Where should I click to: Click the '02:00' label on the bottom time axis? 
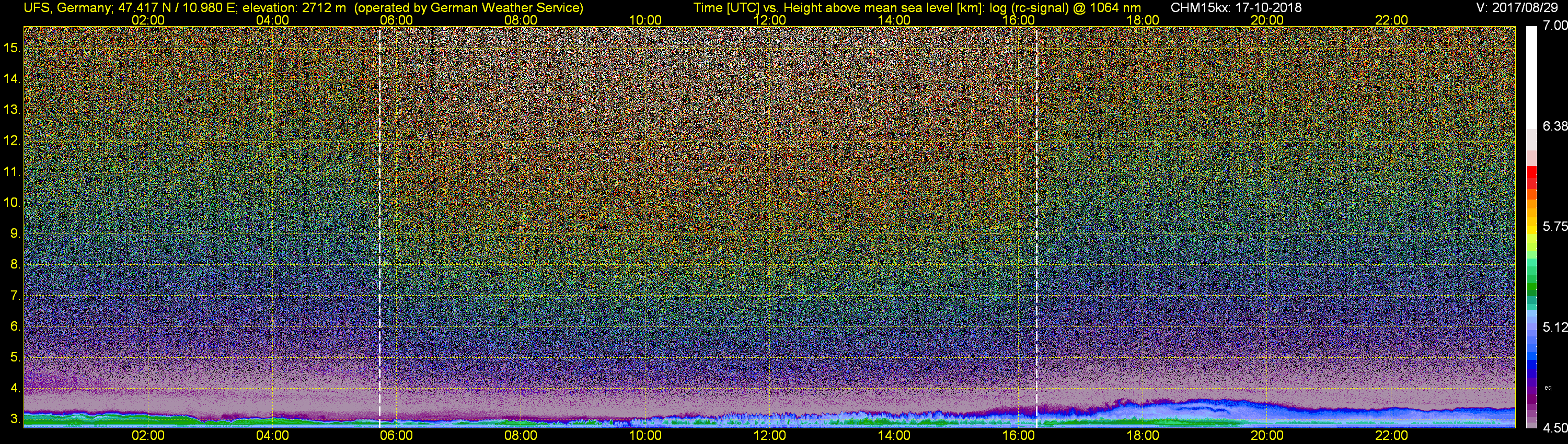coord(148,436)
